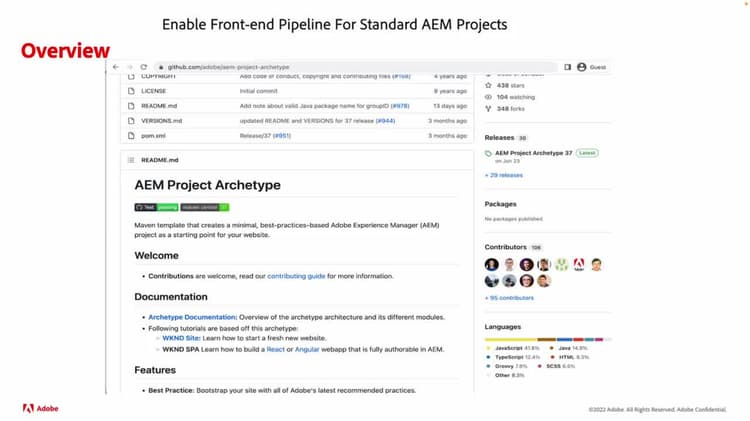The height and width of the screenshot is (421, 750).
Task: Expand the + 95 contributors list
Action: (509, 298)
